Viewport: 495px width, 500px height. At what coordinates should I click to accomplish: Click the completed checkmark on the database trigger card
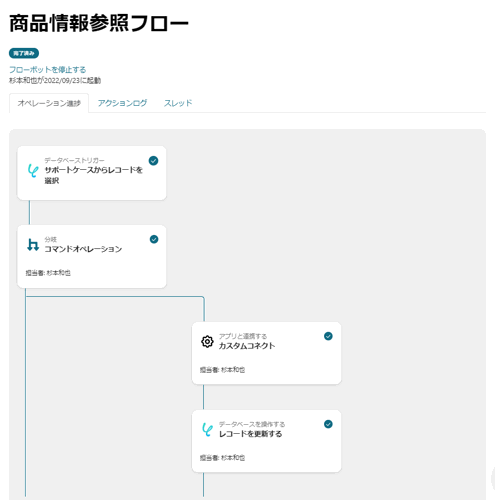pyautogui.click(x=153, y=161)
